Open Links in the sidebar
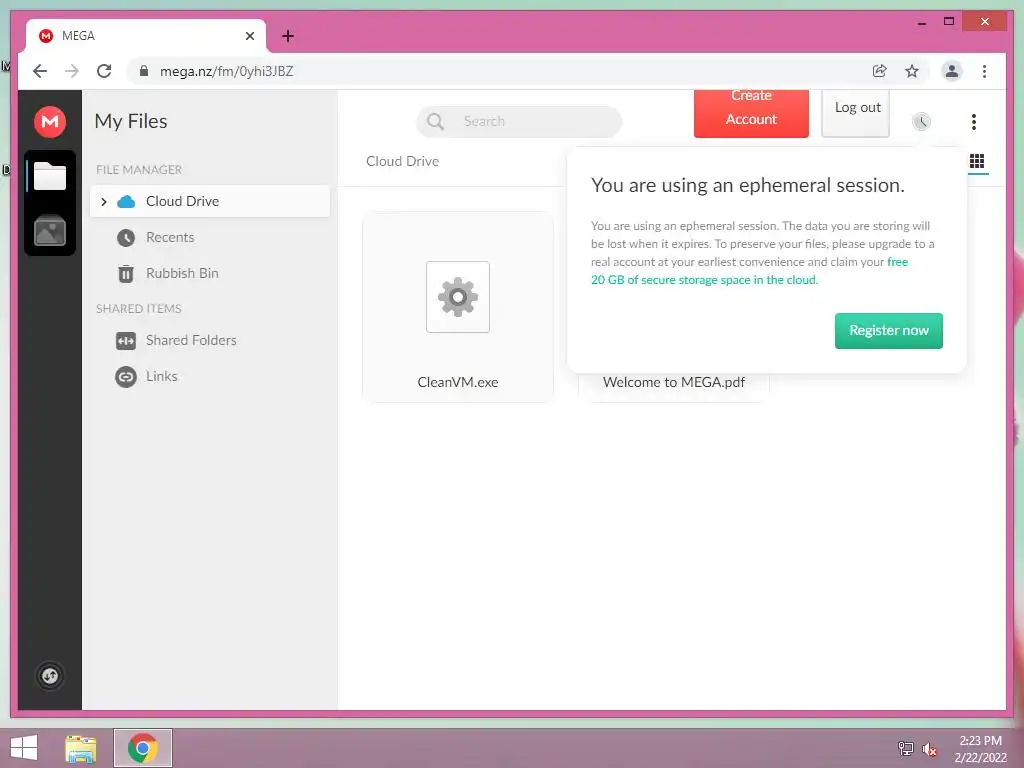1024x768 pixels. coord(210,377)
